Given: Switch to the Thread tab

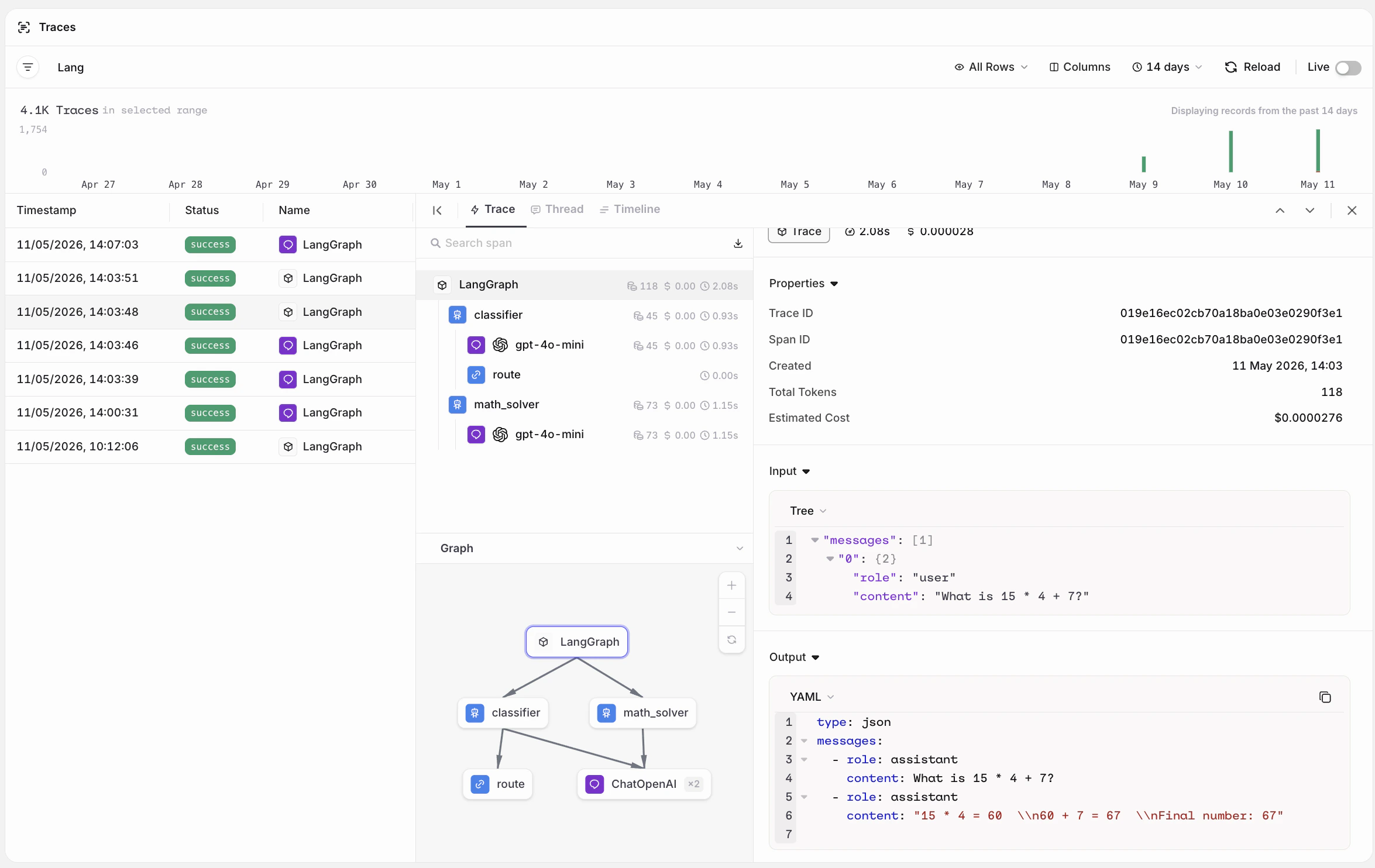Looking at the screenshot, I should click(x=557, y=209).
